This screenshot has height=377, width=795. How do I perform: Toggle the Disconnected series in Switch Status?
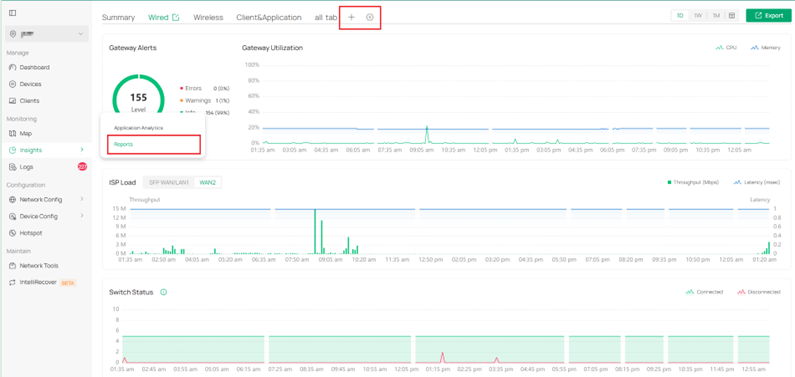[758, 292]
